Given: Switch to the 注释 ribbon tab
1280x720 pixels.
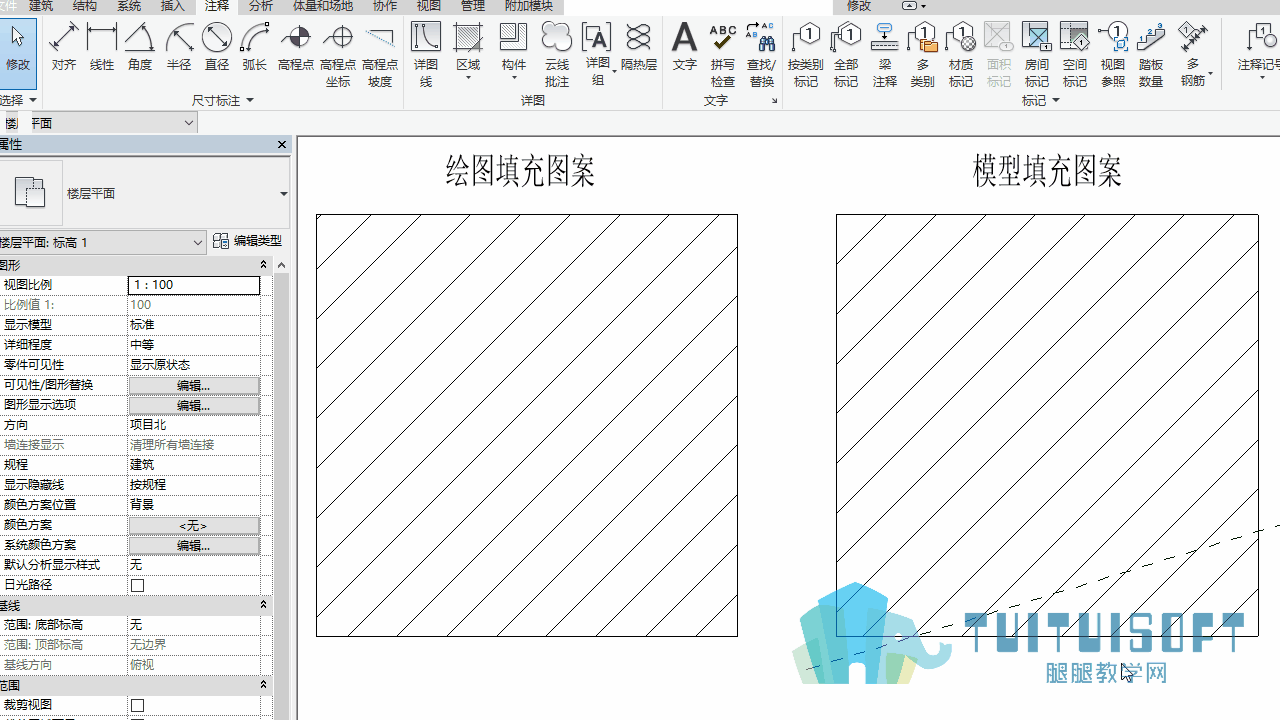Looking at the screenshot, I should coord(217,6).
